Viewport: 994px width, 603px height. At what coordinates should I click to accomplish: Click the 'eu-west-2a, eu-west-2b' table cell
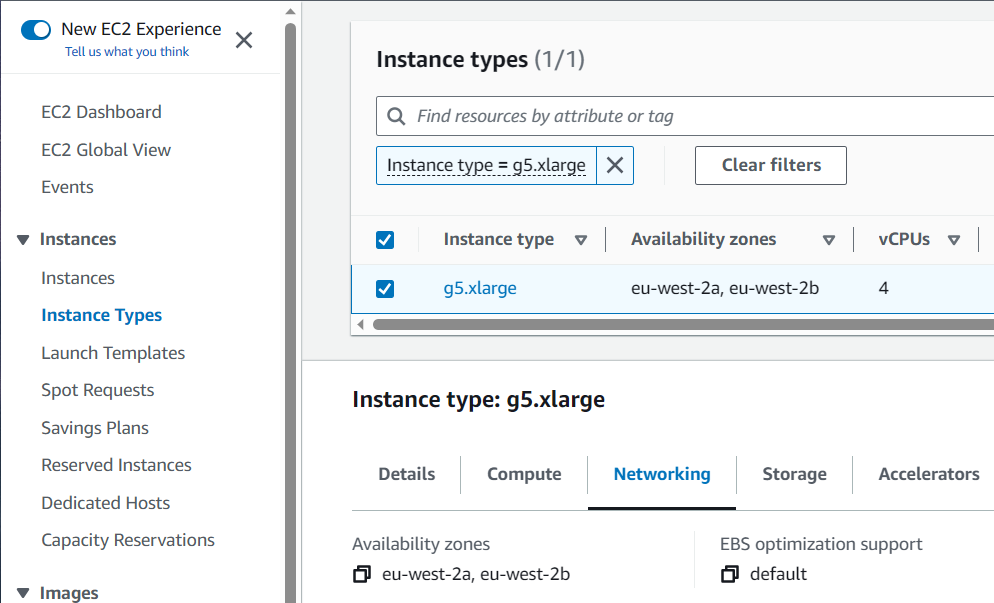coord(725,289)
